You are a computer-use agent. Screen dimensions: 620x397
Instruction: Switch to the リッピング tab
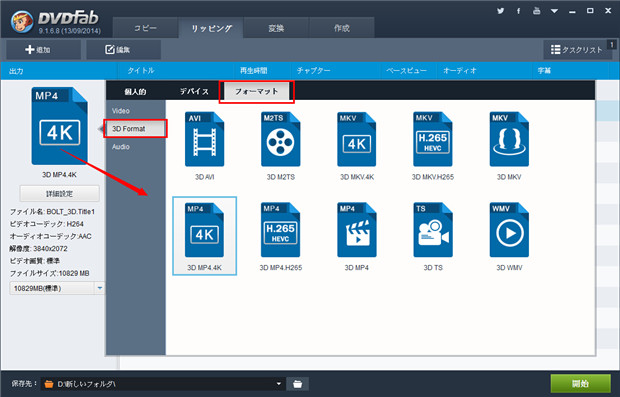tap(211, 28)
